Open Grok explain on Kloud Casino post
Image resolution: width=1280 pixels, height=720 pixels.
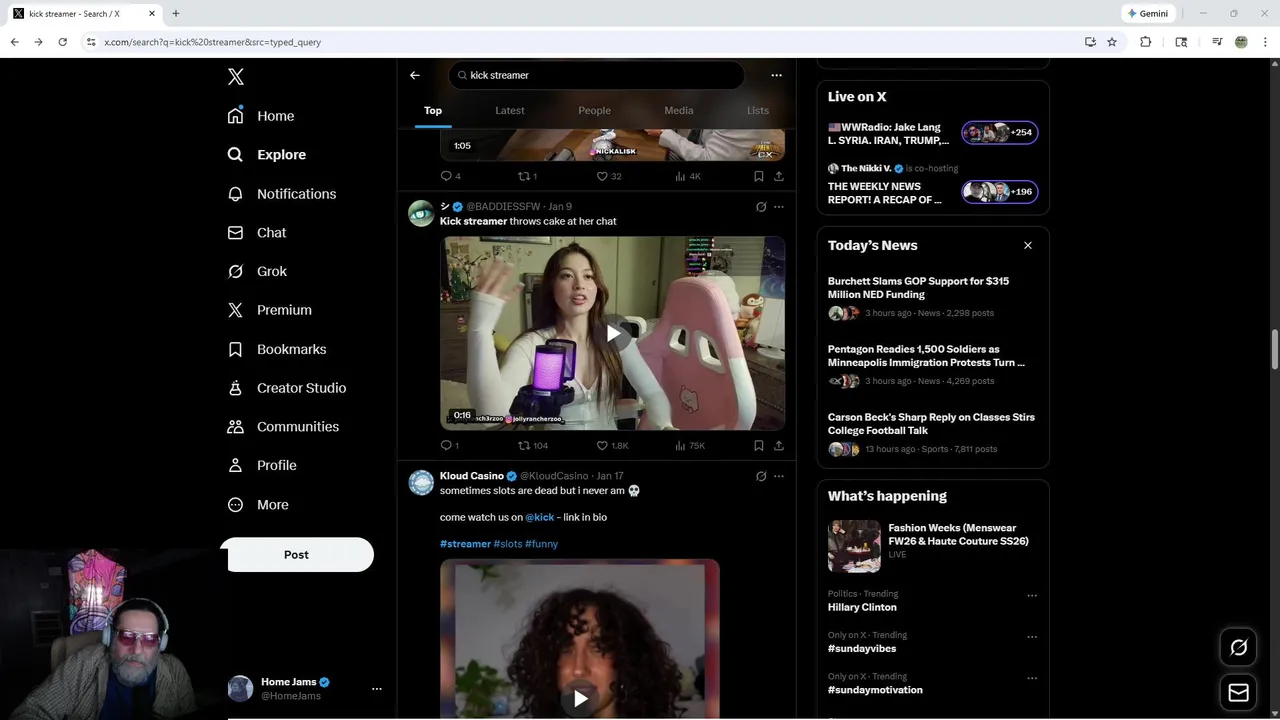(761, 476)
